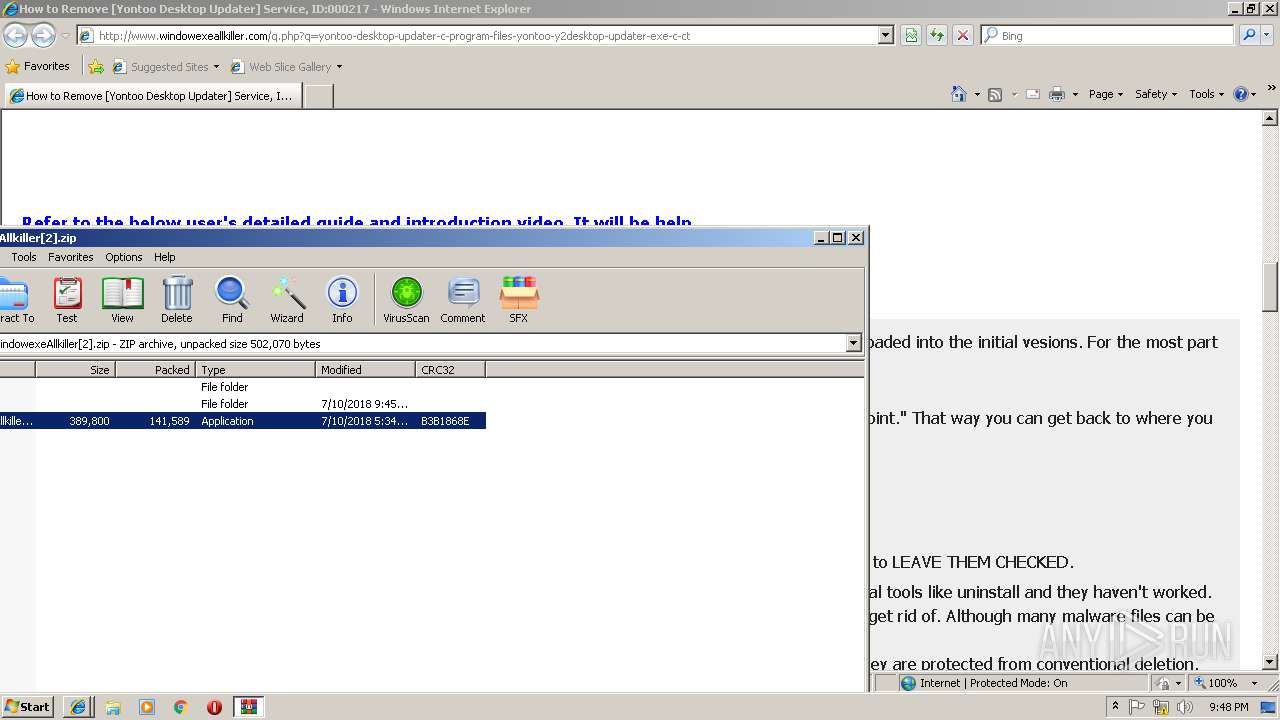Open Windows Explorer folder from the taskbar
Viewport: 1280px width, 720px height.
(x=113, y=707)
